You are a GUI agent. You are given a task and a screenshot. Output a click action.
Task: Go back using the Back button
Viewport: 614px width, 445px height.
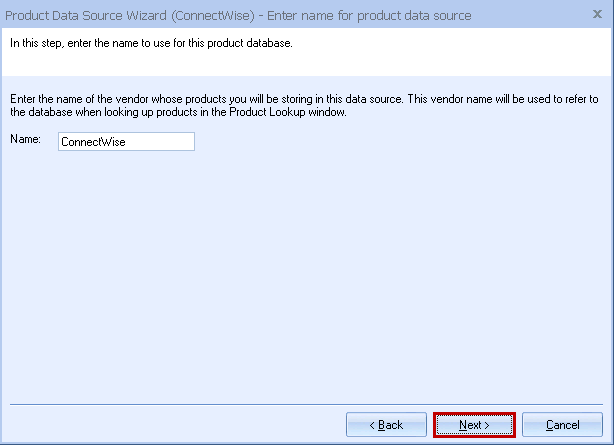386,425
